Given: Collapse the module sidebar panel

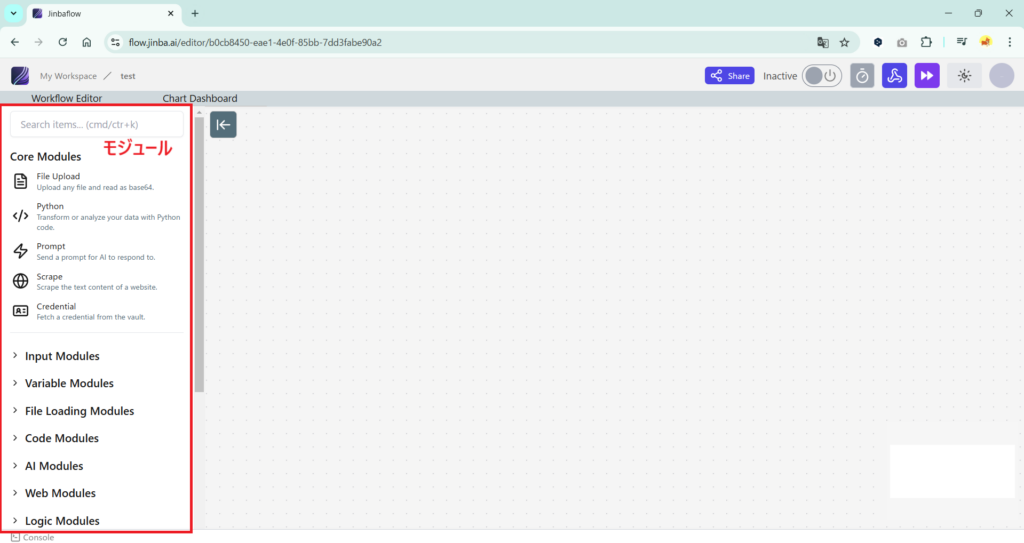Looking at the screenshot, I should pos(223,125).
